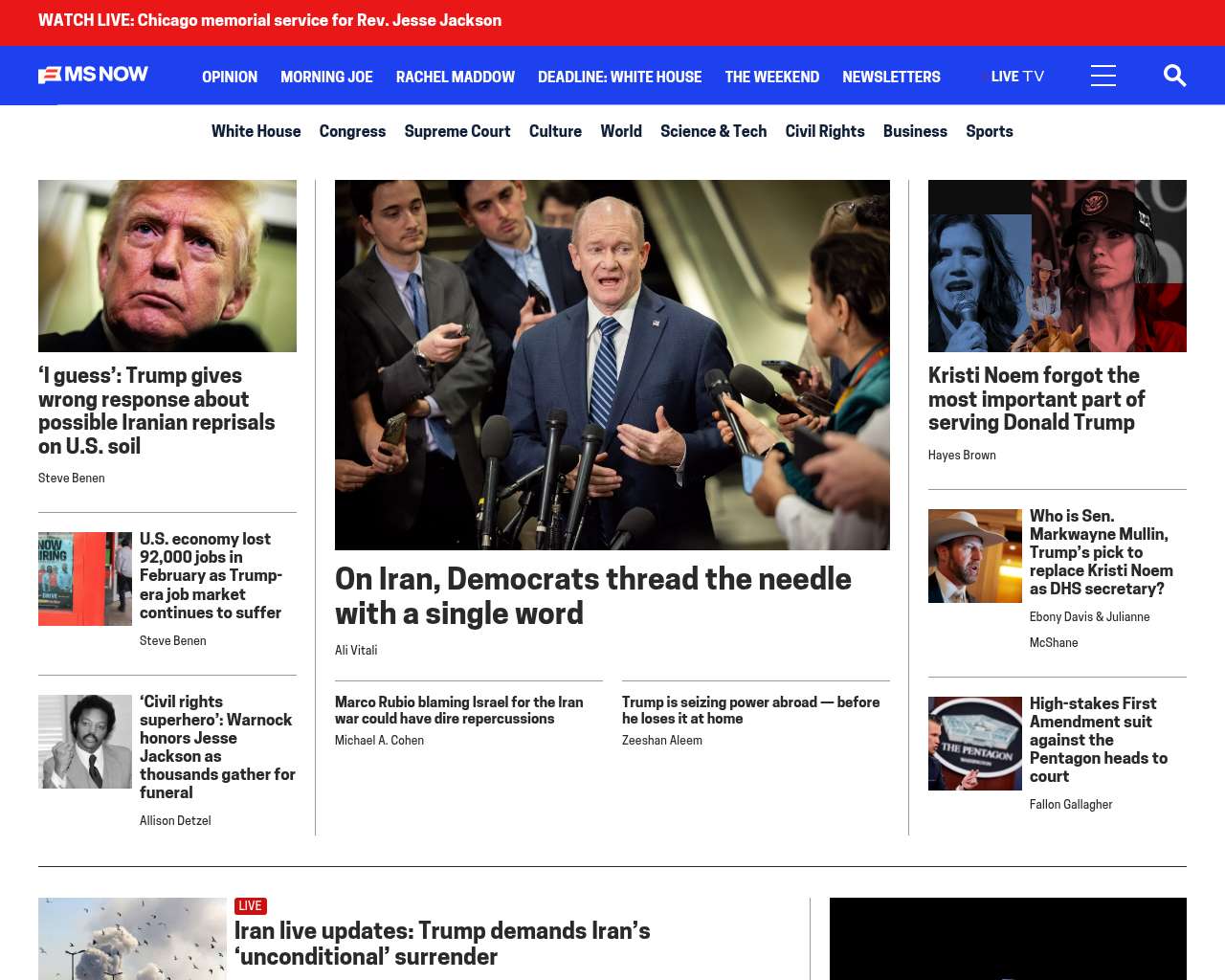Open Deadline: White House show page
Screen dimensions: 1225x980
[619, 77]
